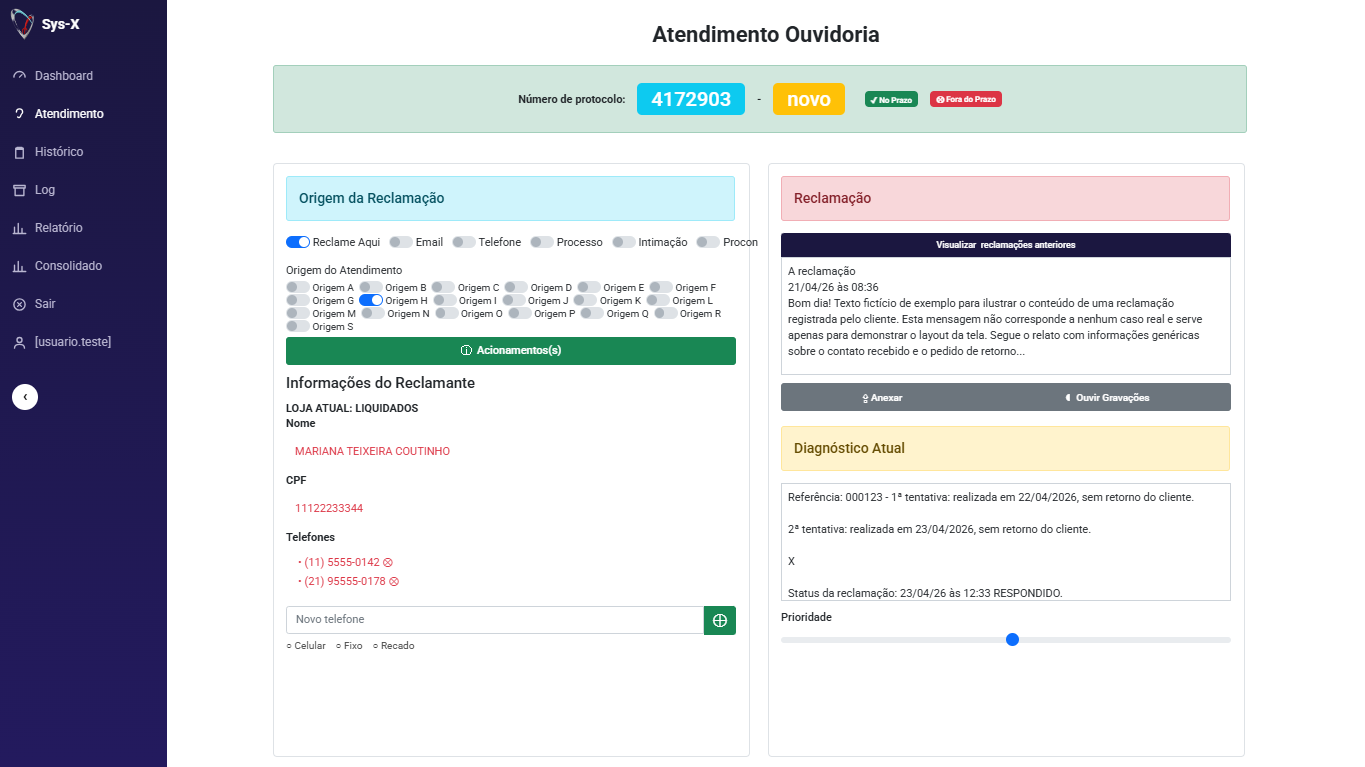Enable the Telefone origin toggle
1365x767 pixels.
tap(464, 242)
